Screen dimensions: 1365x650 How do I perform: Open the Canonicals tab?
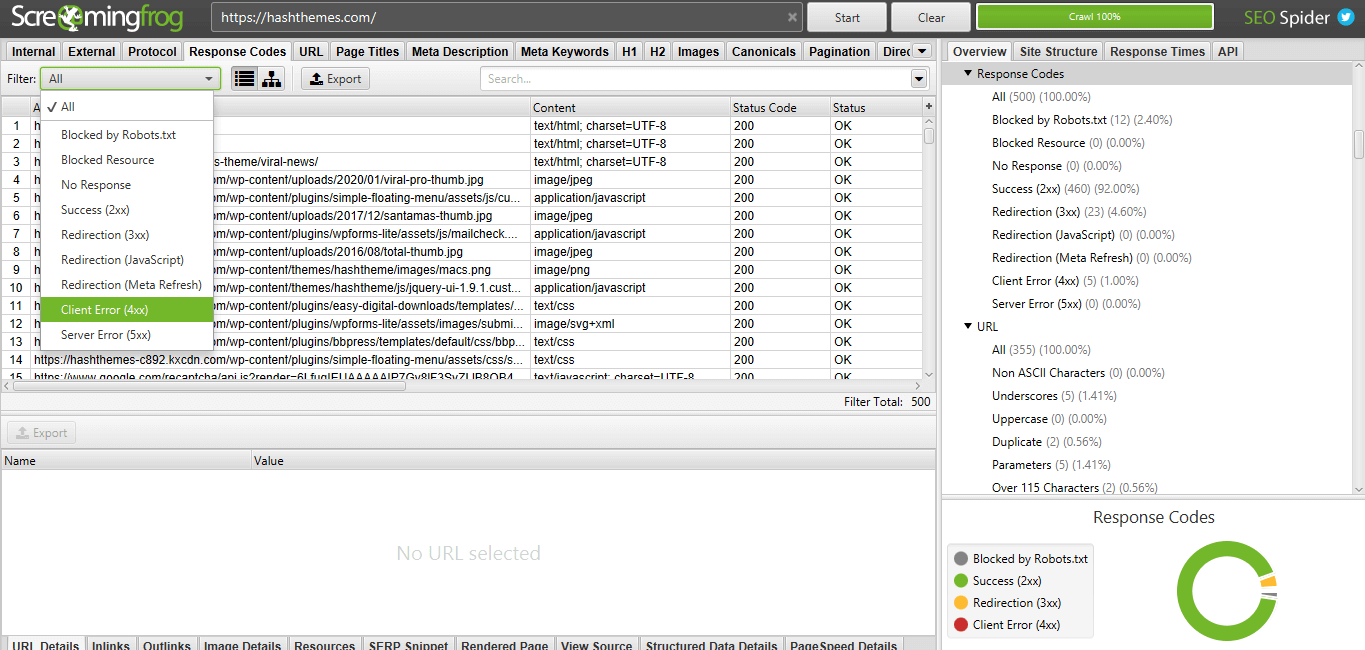point(764,51)
